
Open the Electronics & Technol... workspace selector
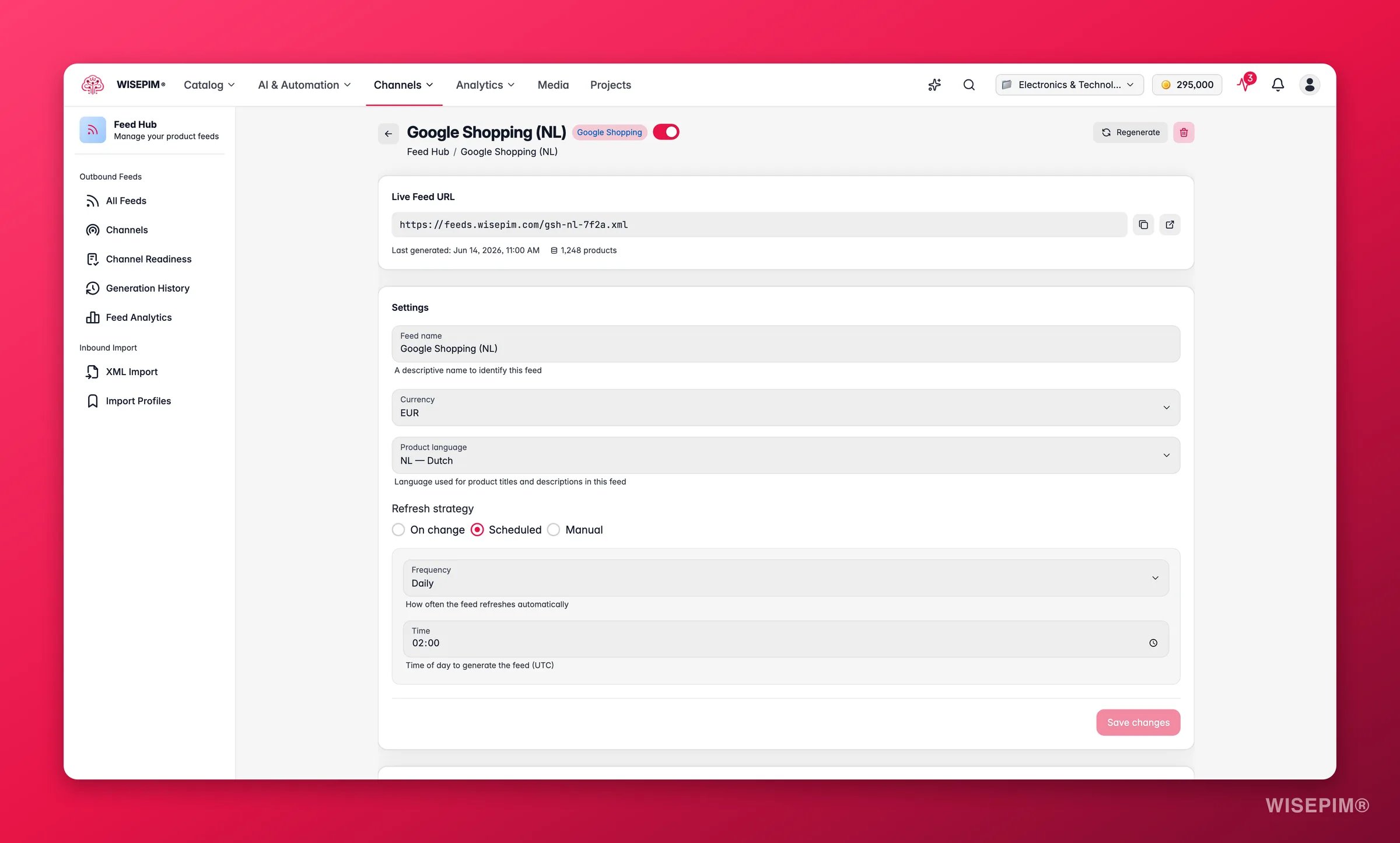click(1069, 85)
